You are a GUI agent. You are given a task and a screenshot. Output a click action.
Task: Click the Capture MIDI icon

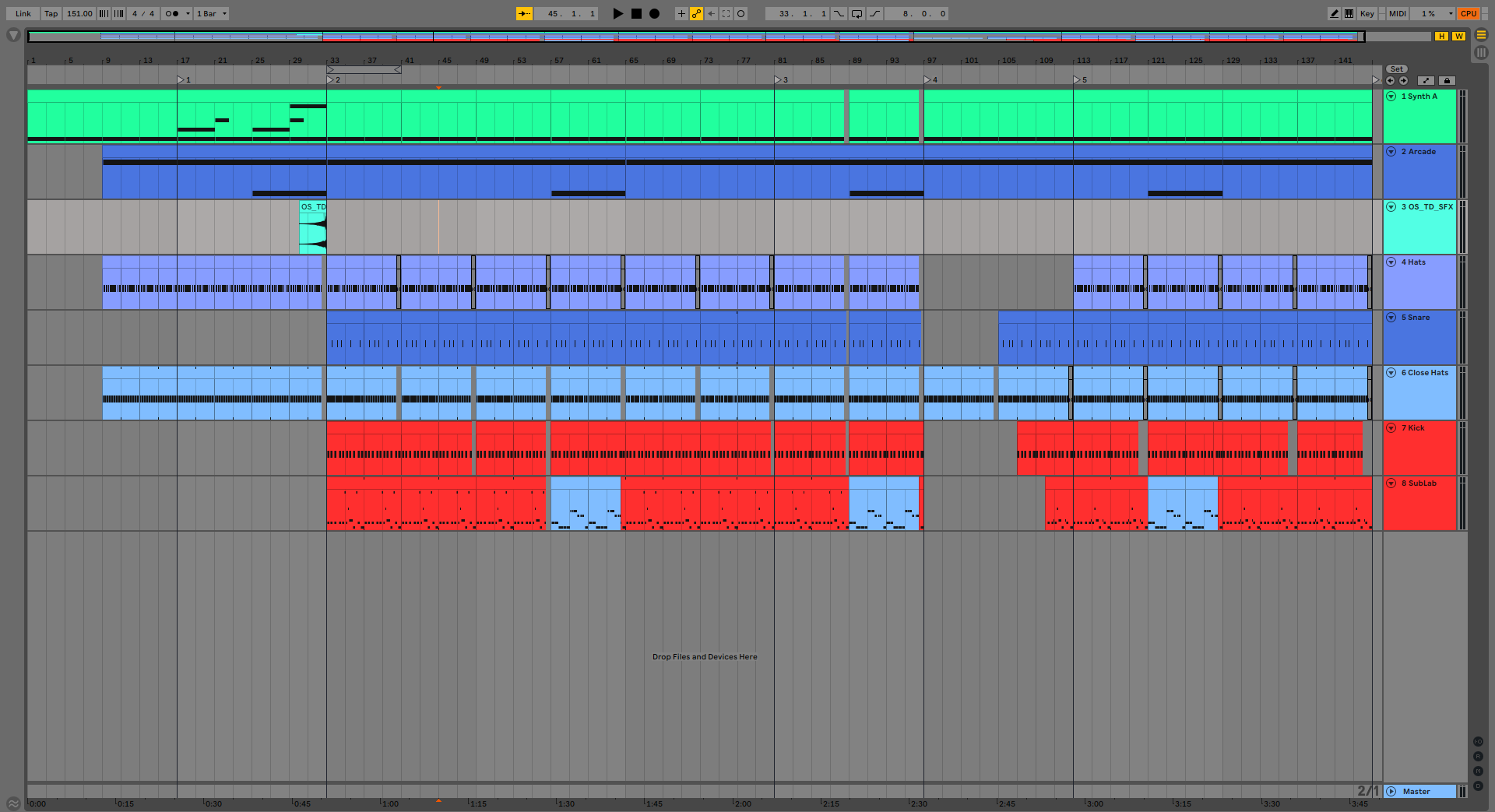click(x=726, y=13)
